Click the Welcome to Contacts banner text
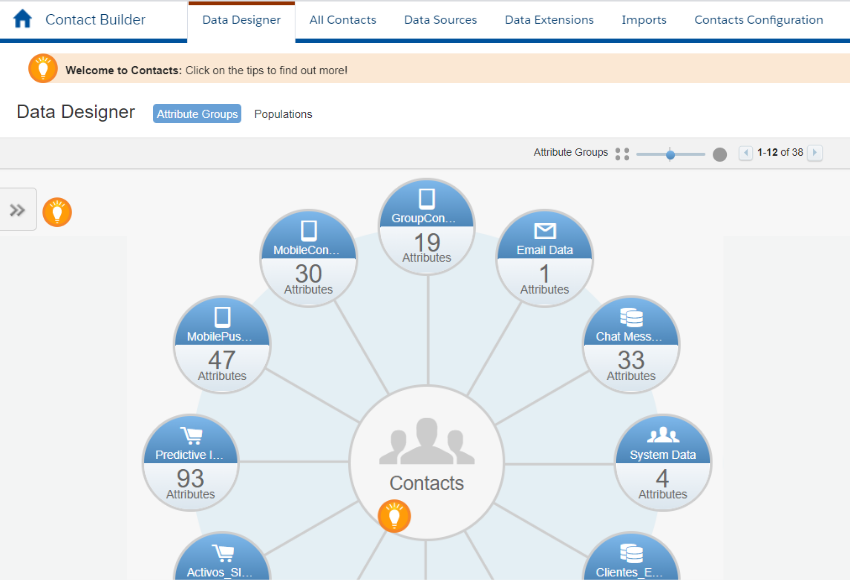 tap(206, 70)
